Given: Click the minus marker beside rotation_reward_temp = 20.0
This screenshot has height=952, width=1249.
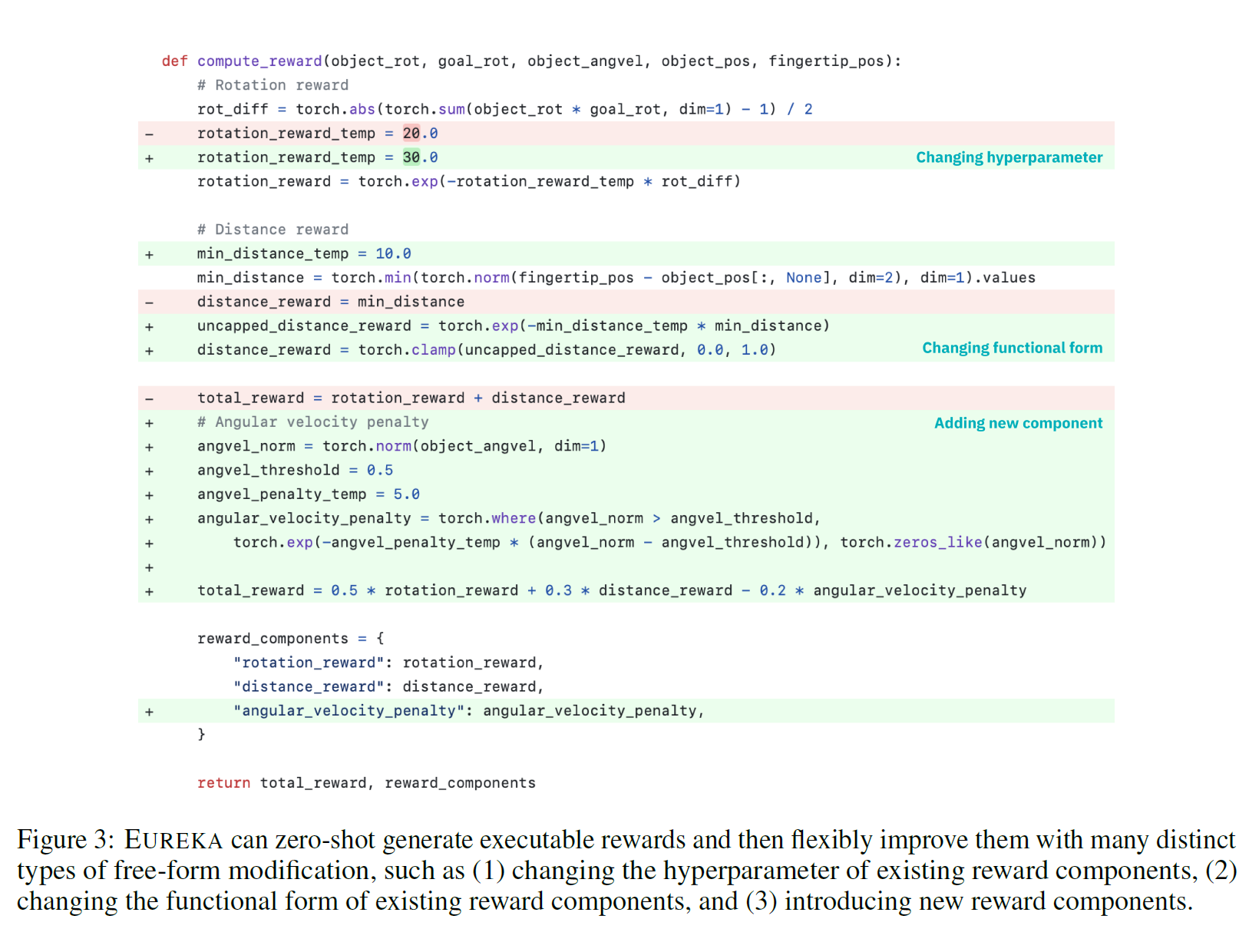Looking at the screenshot, I should [149, 134].
